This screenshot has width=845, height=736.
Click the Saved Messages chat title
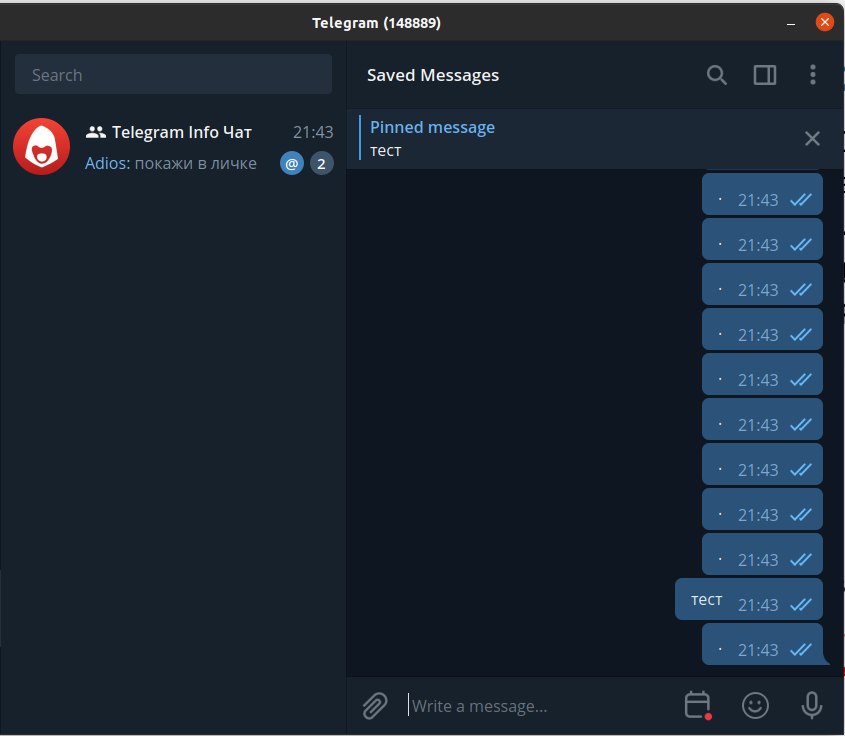click(433, 75)
